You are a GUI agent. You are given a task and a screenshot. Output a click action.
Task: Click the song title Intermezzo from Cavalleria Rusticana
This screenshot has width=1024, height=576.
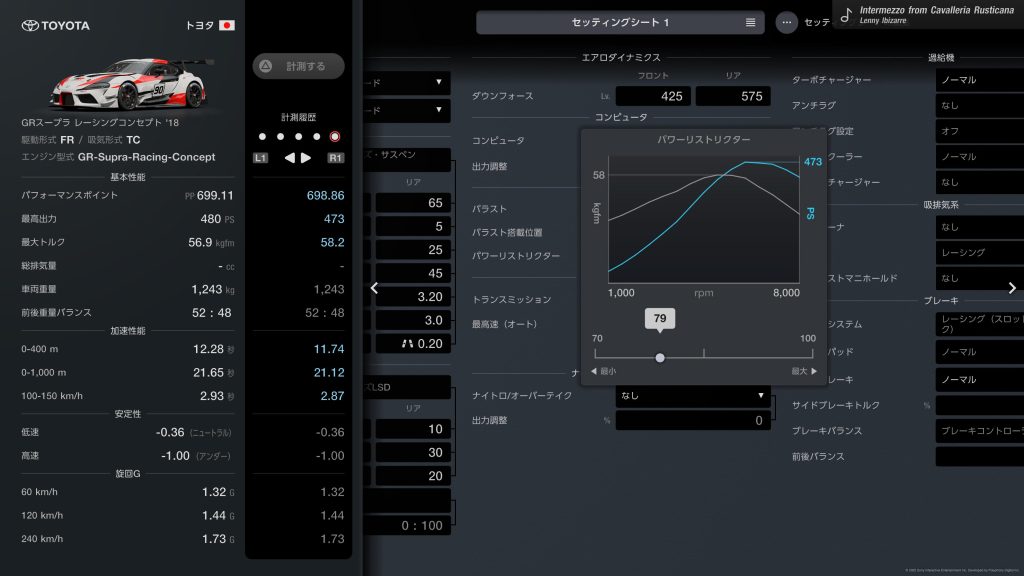(936, 10)
